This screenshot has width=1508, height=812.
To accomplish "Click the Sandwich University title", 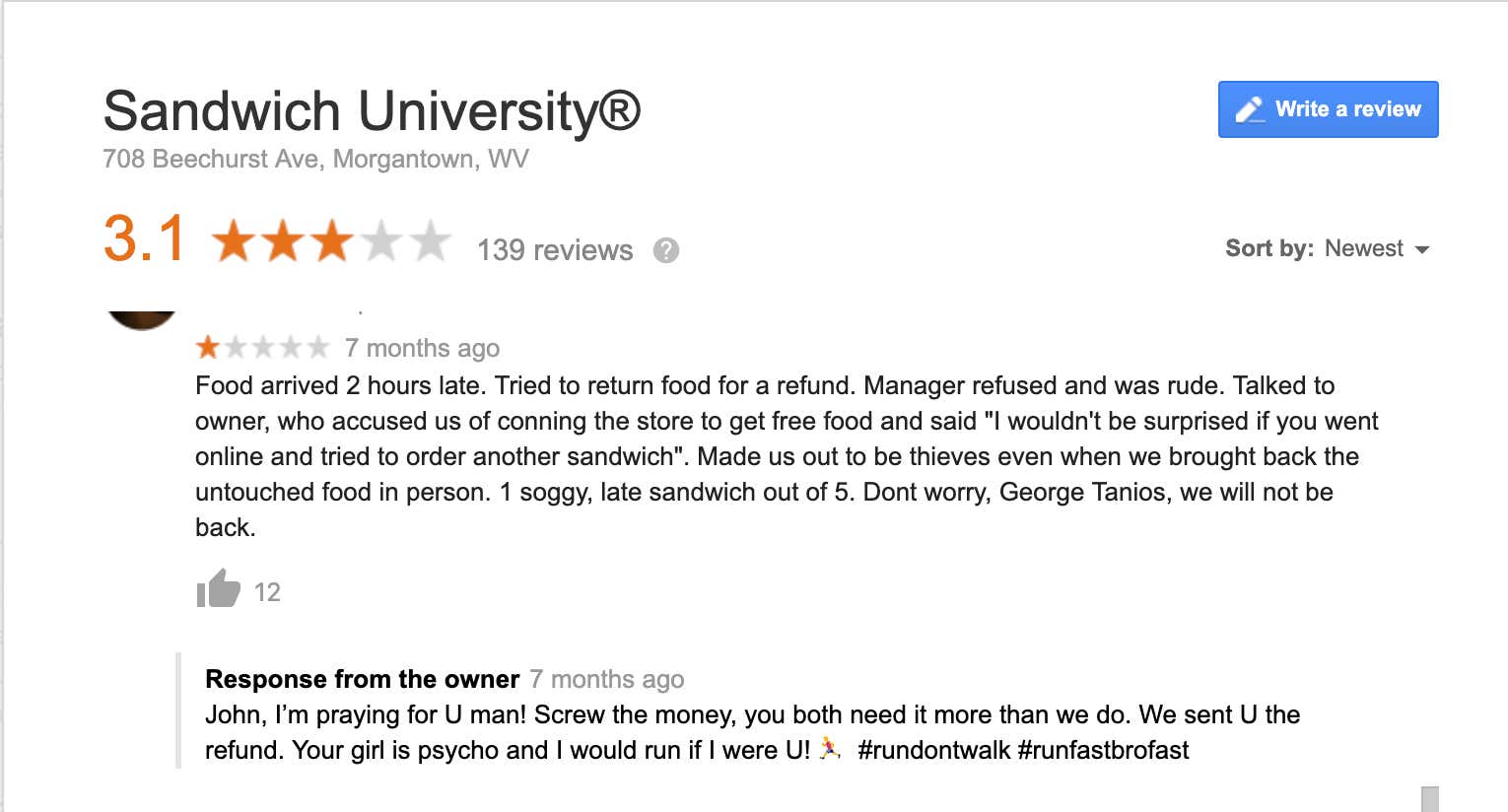I will (x=373, y=110).
